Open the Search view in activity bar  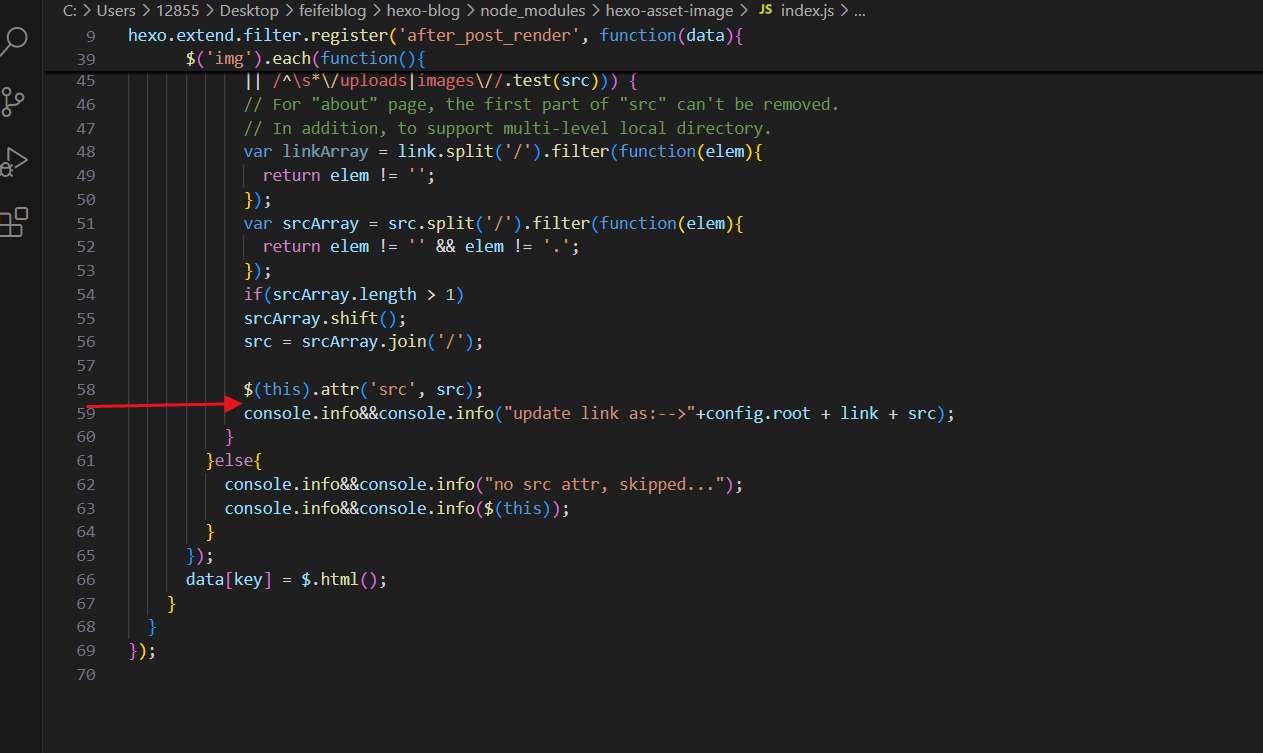(x=16, y=42)
